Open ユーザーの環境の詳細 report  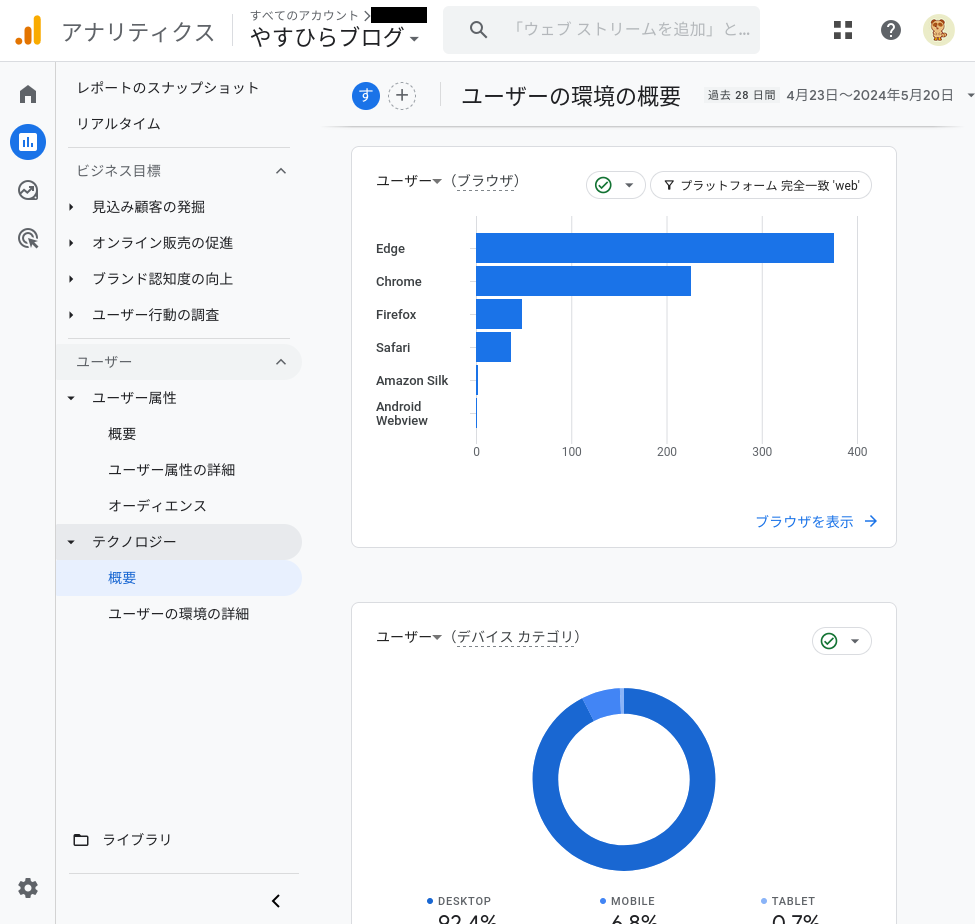(x=178, y=614)
